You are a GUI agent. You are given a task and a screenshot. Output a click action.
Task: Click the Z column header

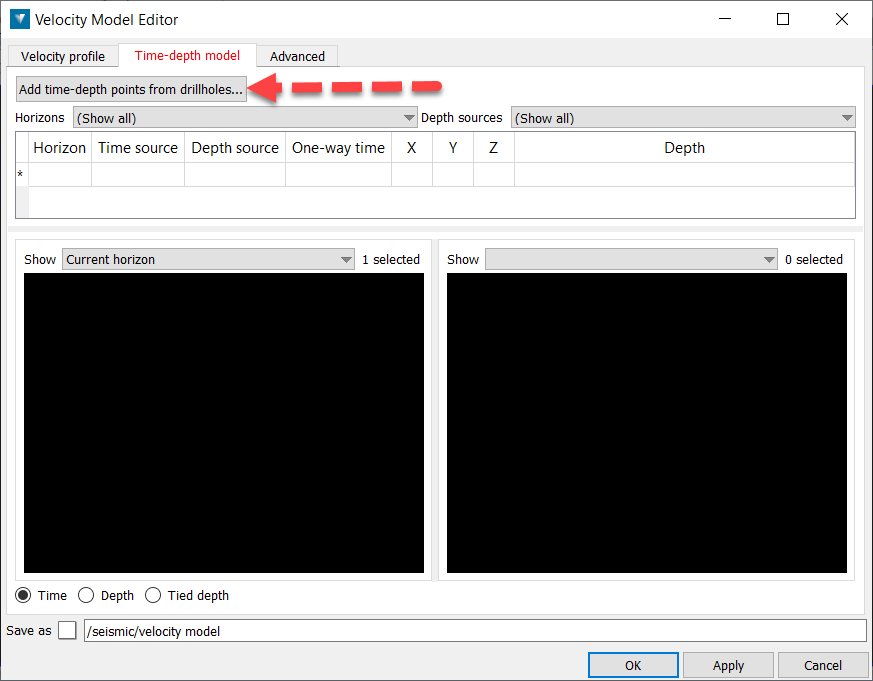(x=494, y=148)
